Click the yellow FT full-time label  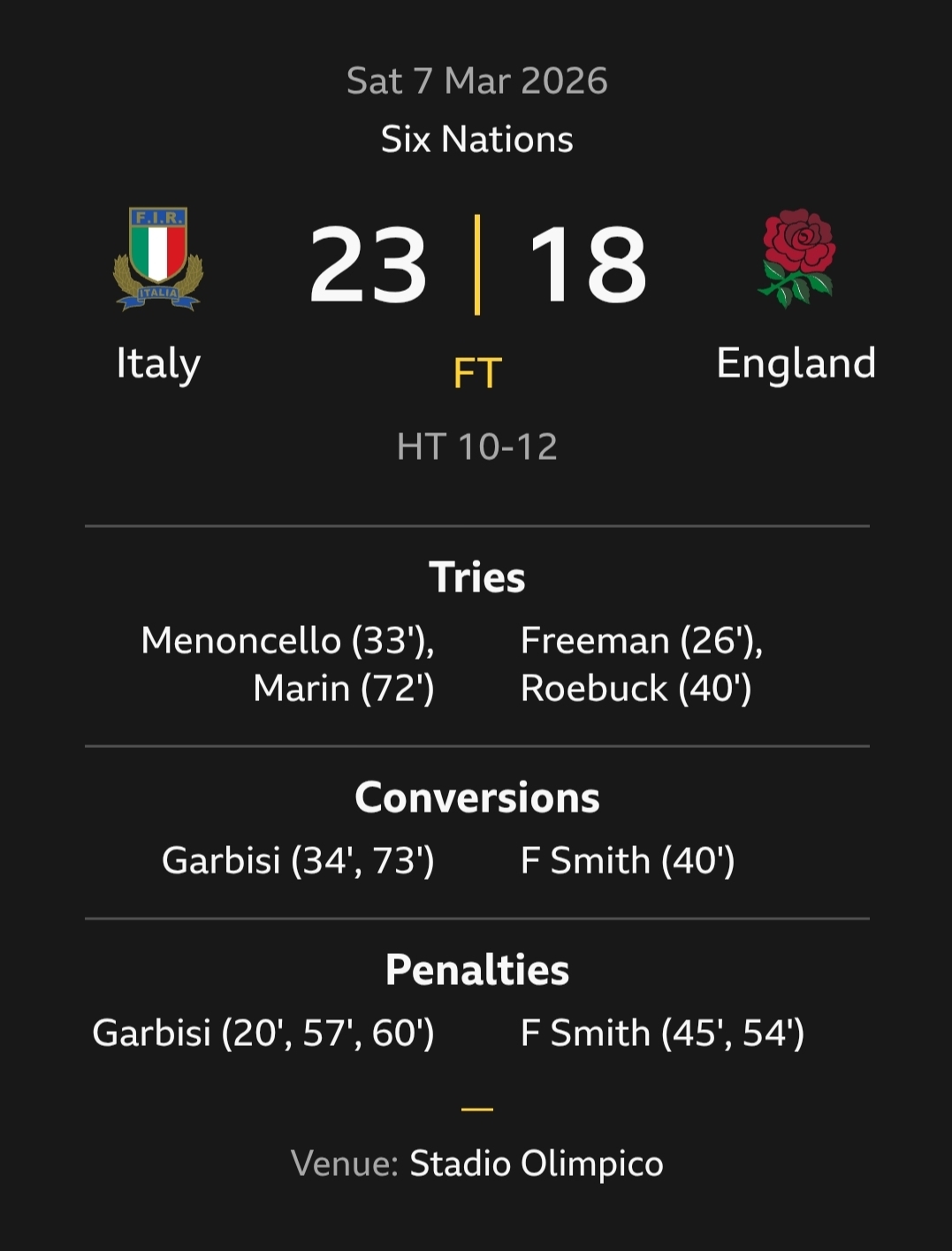point(477,373)
